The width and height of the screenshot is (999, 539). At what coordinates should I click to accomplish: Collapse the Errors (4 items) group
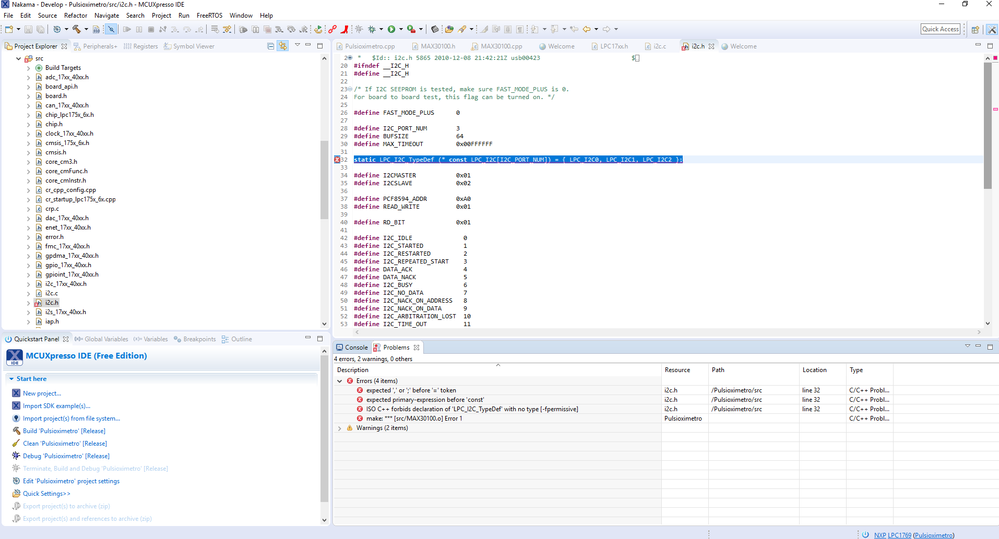[340, 381]
